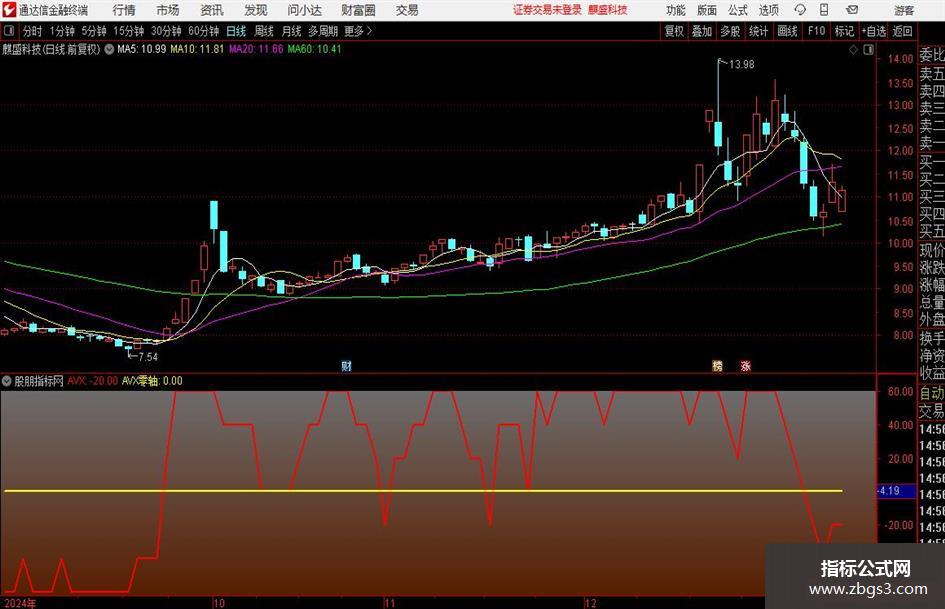The height and width of the screenshot is (609, 945).
Task: Switch to the 30分钟 period tab
Action: (166, 31)
